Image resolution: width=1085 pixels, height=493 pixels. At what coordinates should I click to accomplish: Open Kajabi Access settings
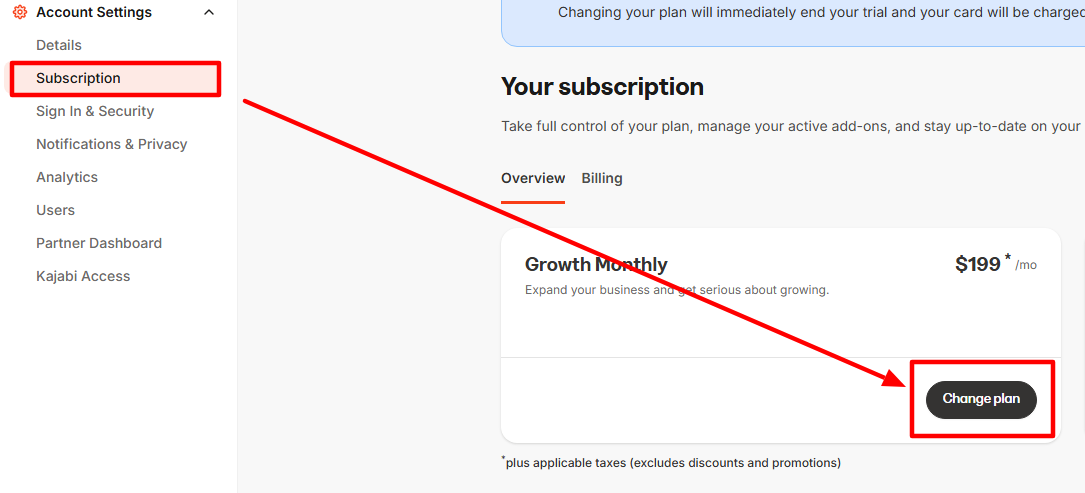(x=83, y=276)
